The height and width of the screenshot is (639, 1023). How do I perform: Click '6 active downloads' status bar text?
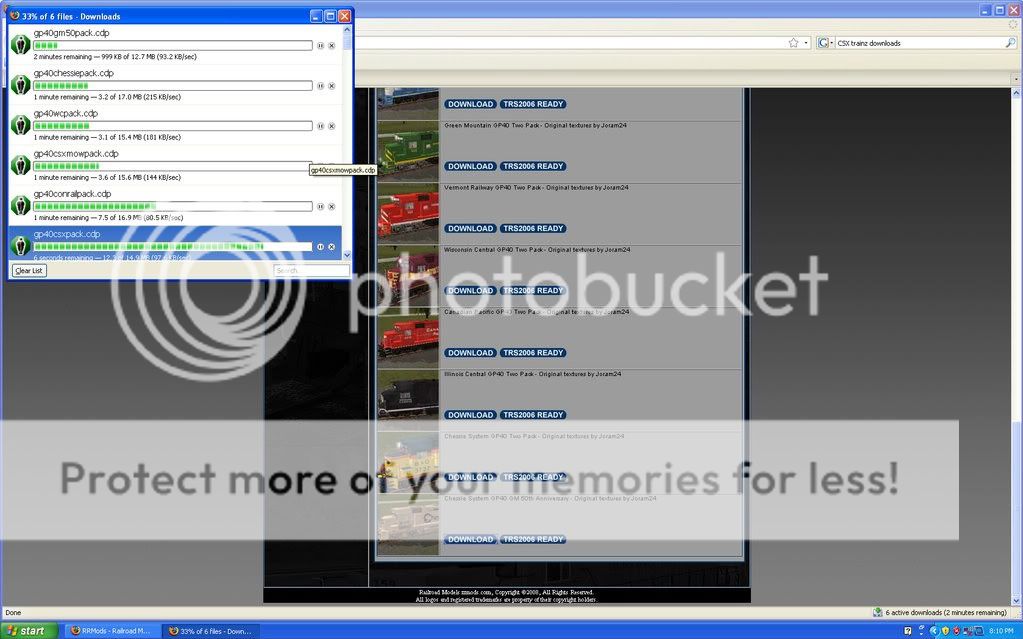tap(946, 613)
